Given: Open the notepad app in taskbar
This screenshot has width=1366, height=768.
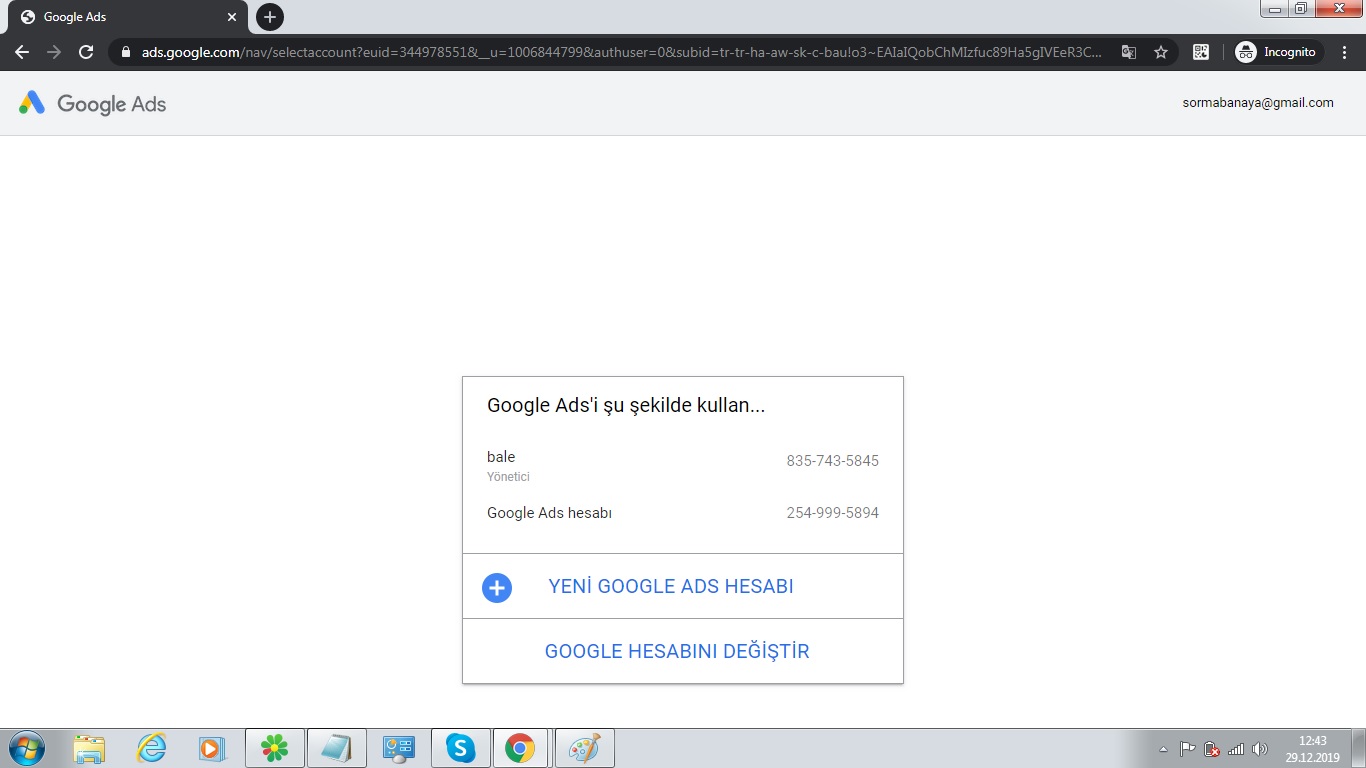Looking at the screenshot, I should click(336, 748).
